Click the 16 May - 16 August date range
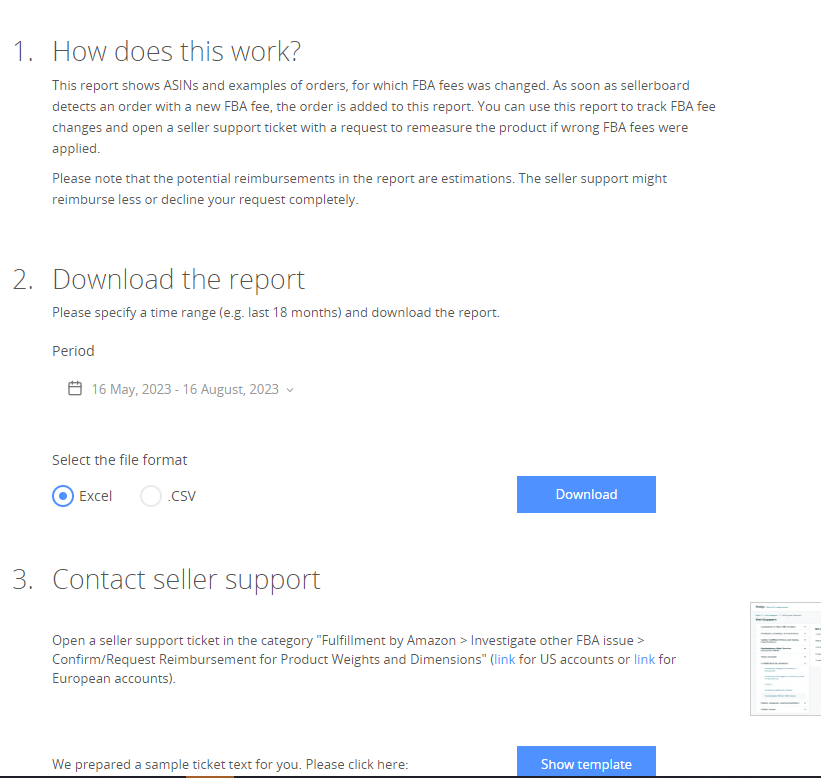Viewport: 821px width, 778px height. tap(185, 389)
